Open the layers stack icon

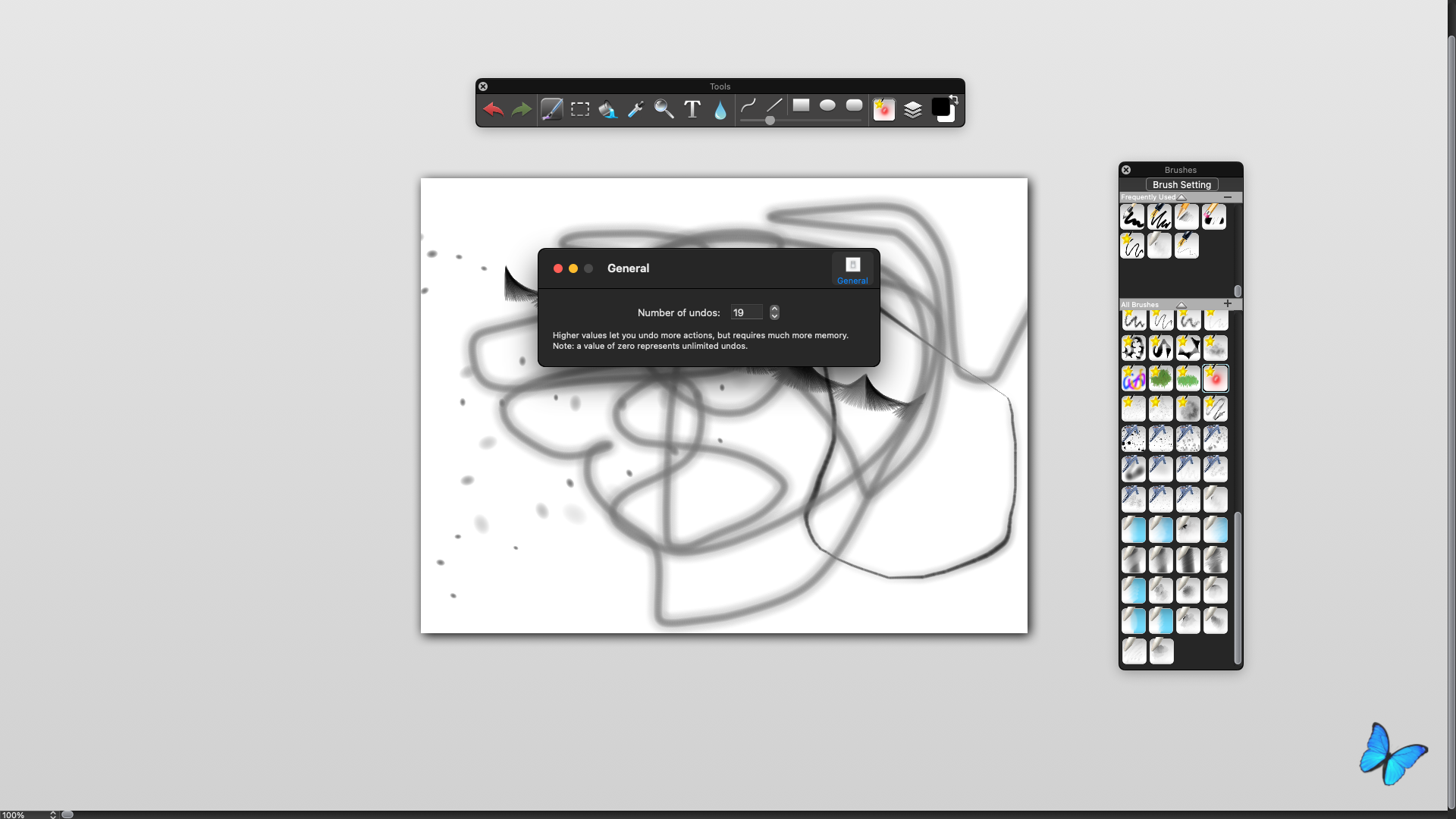(x=912, y=110)
